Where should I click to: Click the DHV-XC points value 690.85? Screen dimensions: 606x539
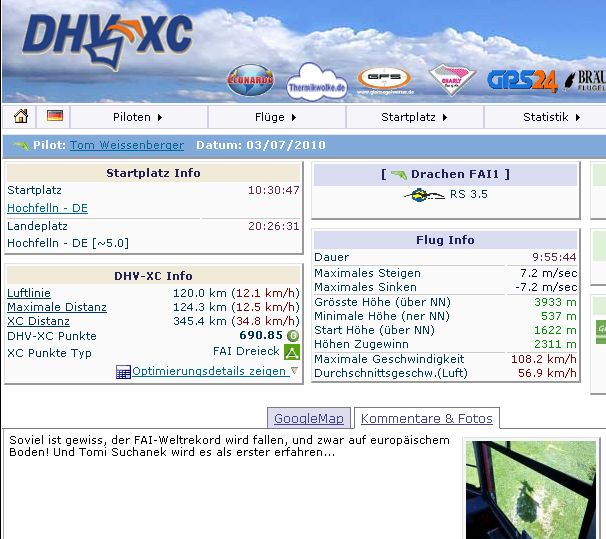point(261,335)
